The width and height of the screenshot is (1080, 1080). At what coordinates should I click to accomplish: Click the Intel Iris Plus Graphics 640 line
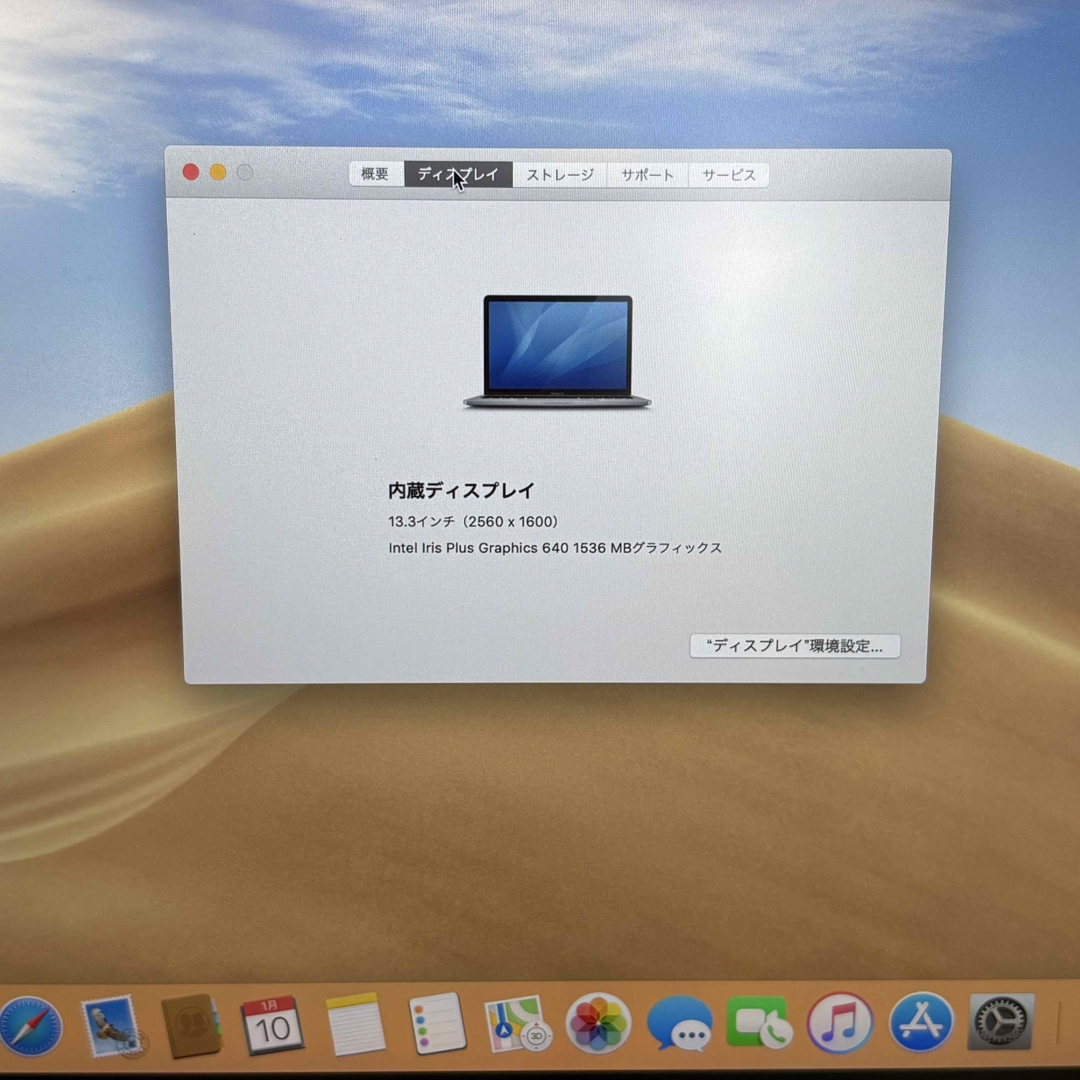click(555, 548)
